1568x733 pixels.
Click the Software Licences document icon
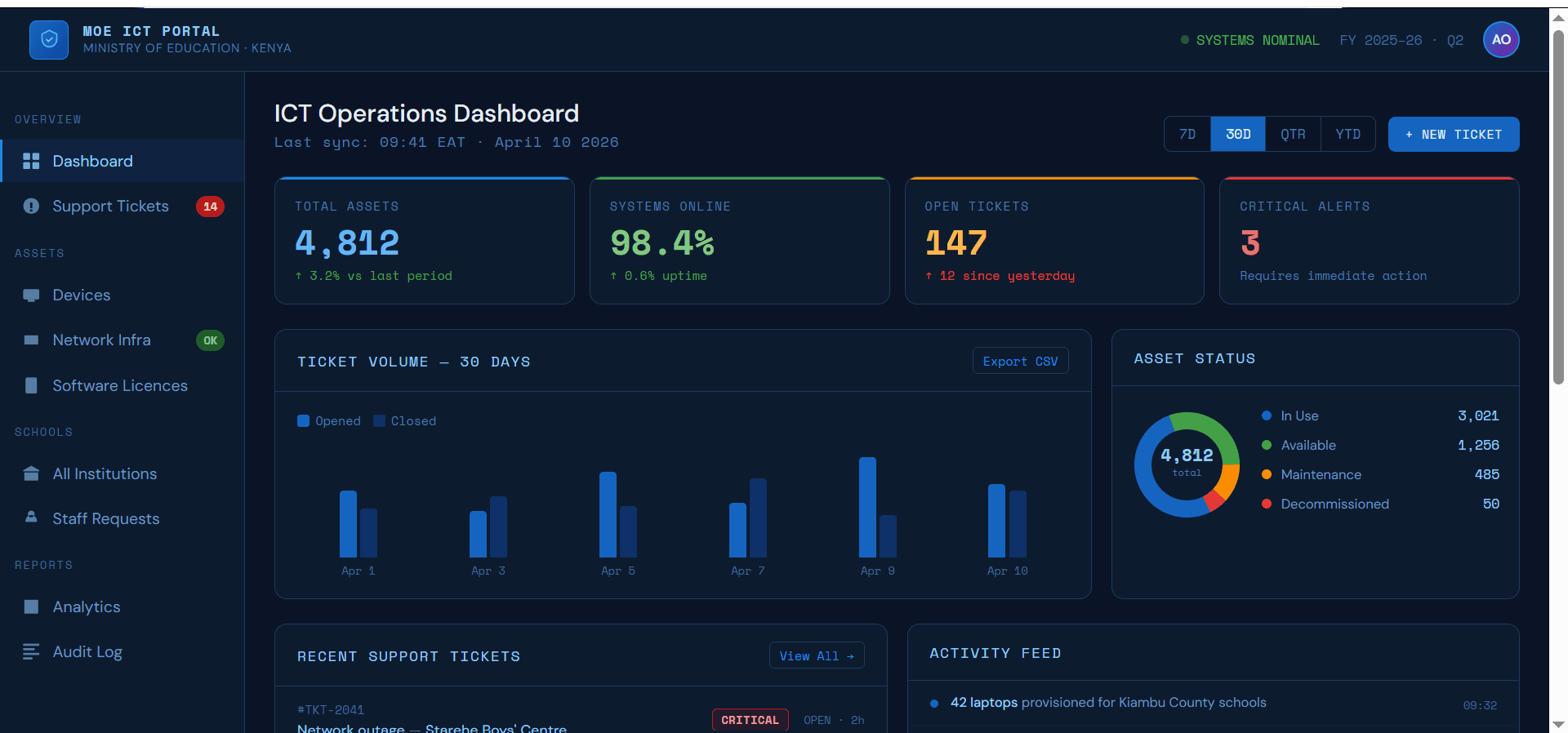31,385
